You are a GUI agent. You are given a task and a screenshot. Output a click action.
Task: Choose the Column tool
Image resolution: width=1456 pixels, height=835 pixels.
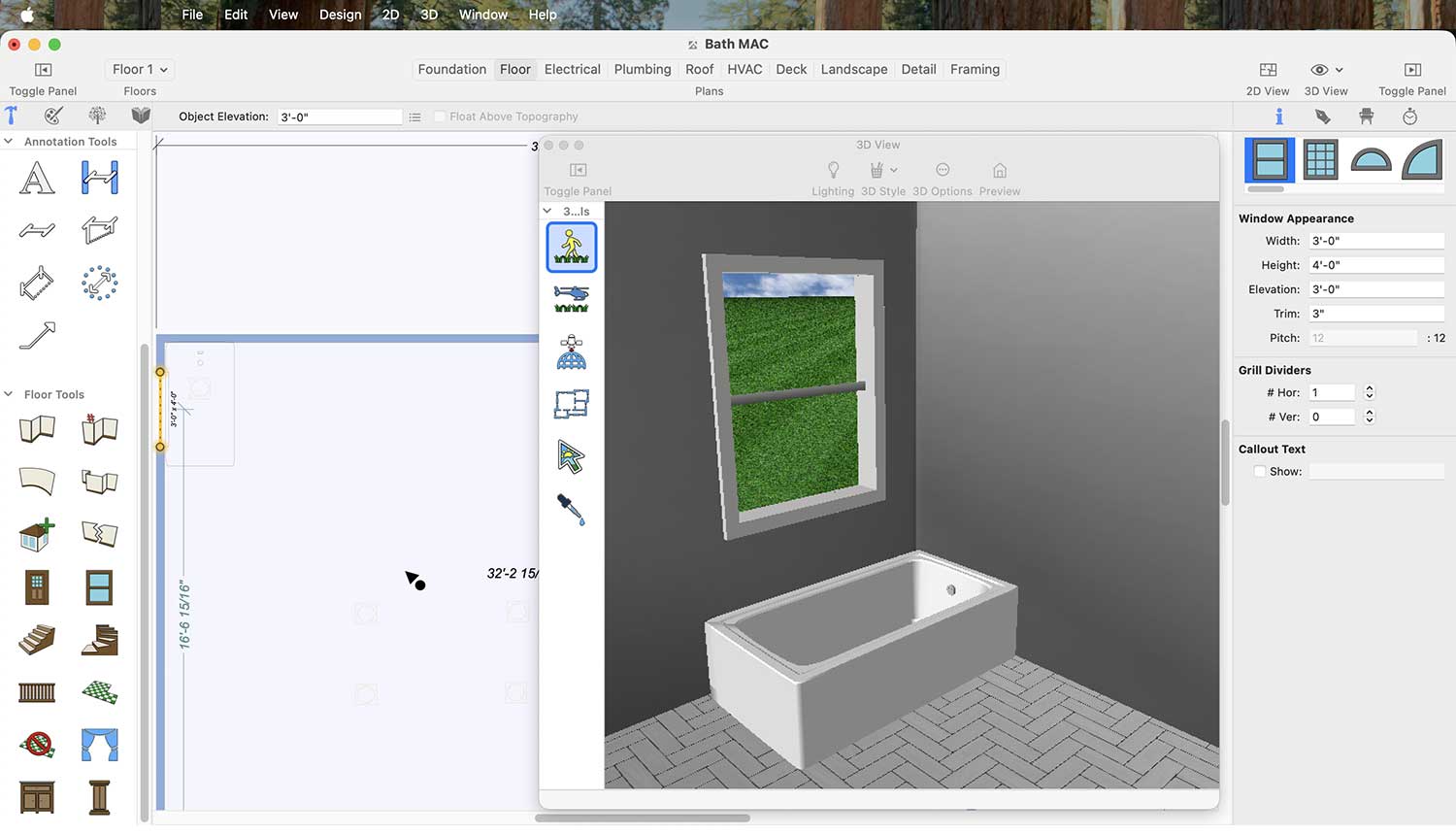point(99,797)
